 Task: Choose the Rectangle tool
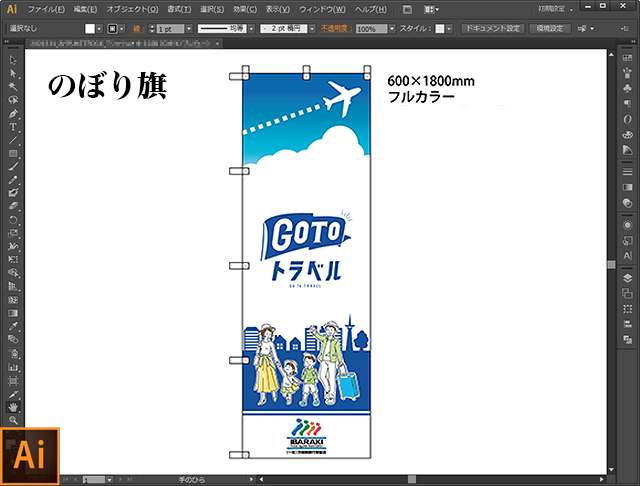(13, 154)
